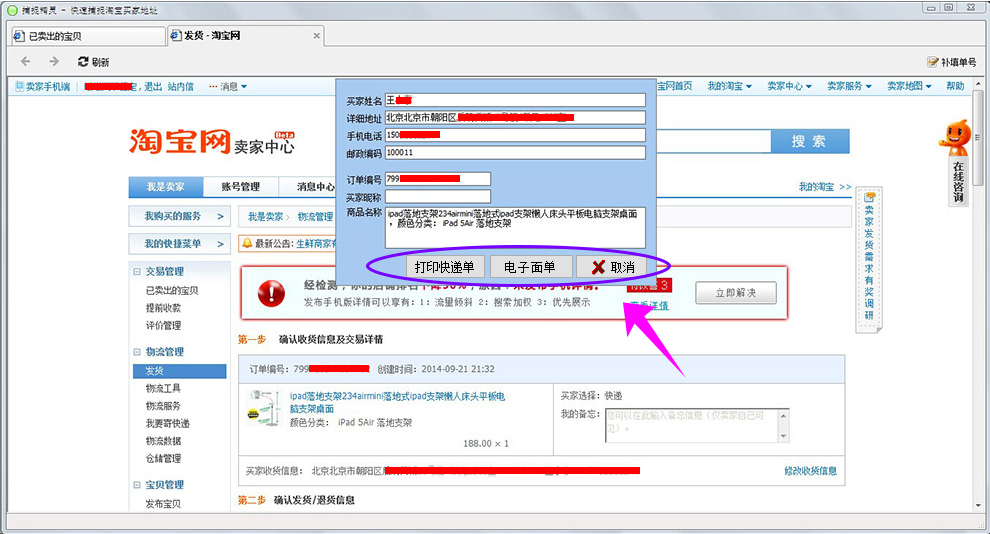Open the 帮助 link
The width and height of the screenshot is (990, 534).
tap(955, 86)
